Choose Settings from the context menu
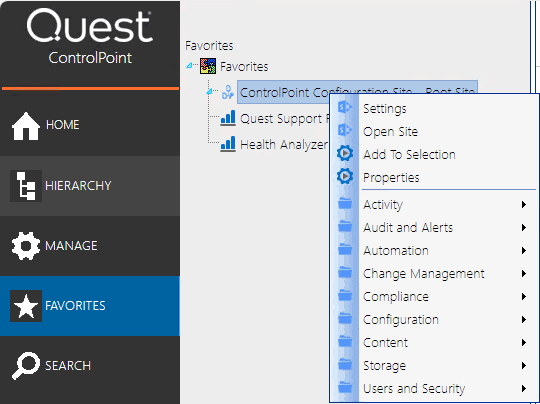The width and height of the screenshot is (540, 404). [x=434, y=109]
